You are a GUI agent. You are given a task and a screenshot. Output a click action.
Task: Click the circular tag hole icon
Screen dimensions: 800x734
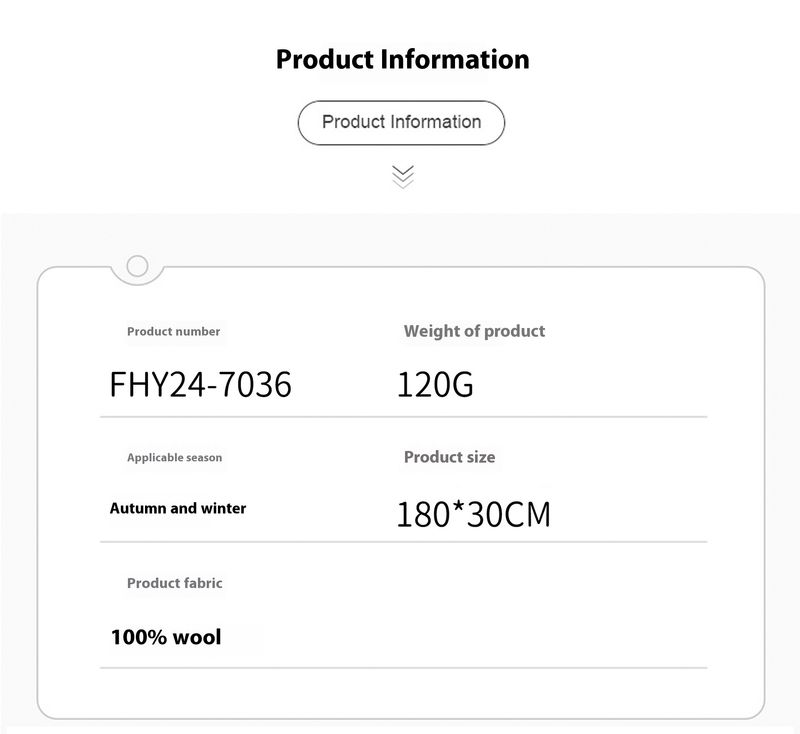(138, 266)
